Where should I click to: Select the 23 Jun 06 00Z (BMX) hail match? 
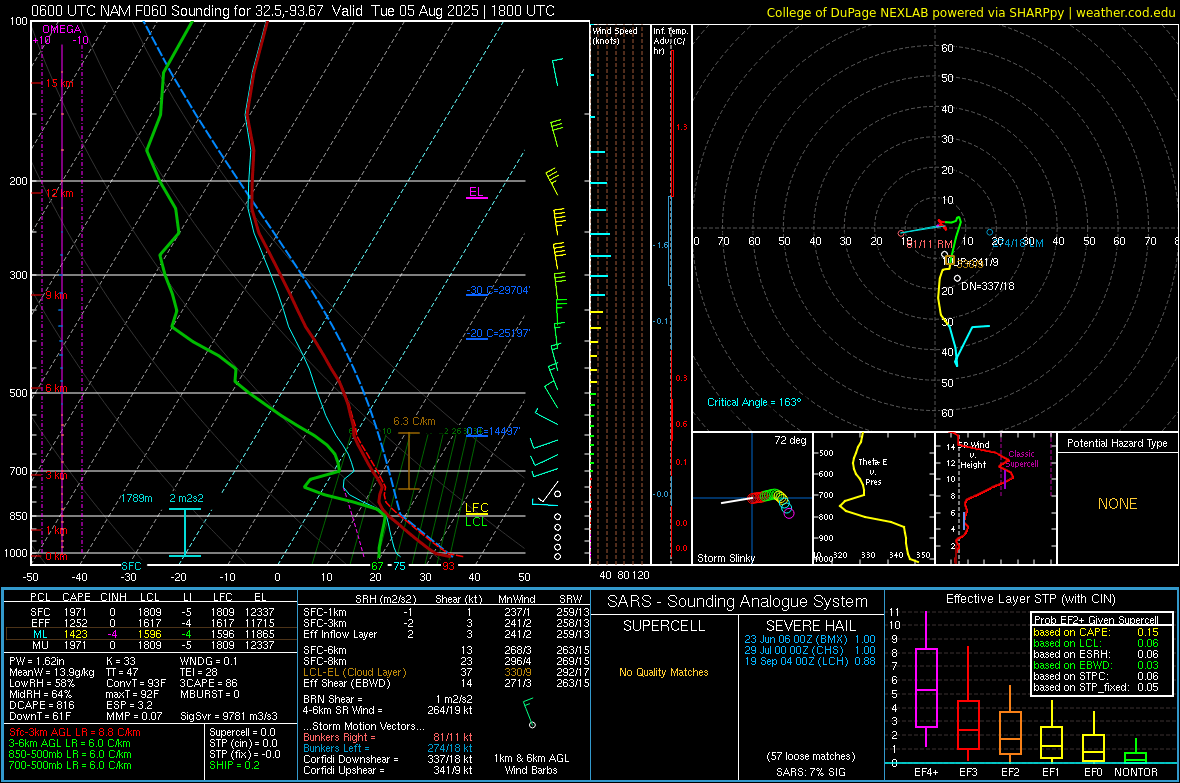[810, 639]
